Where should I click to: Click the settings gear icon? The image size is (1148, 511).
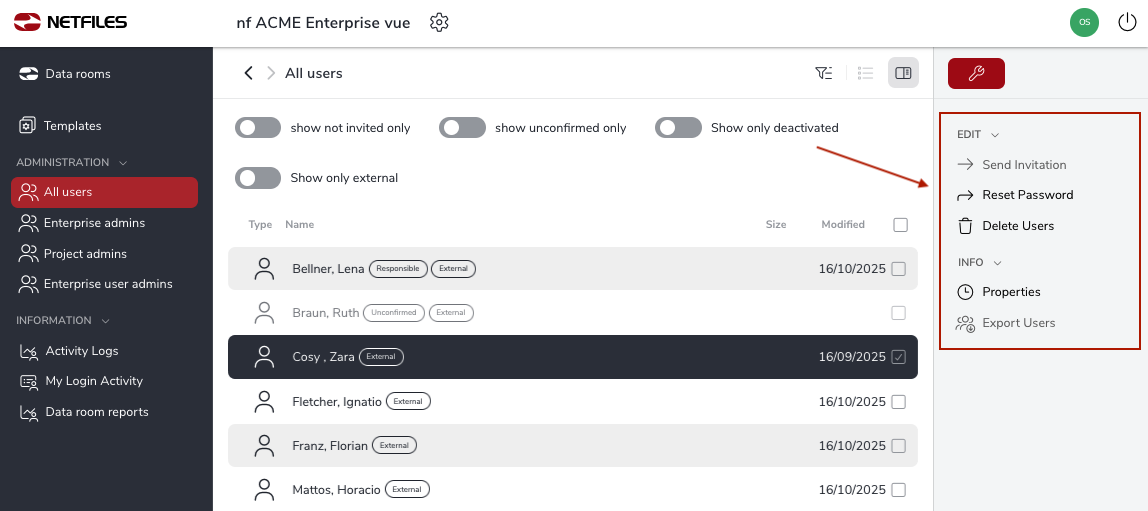[x=439, y=22]
